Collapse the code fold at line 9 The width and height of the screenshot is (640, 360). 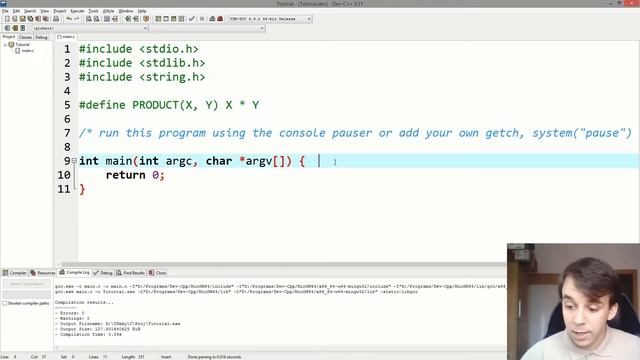pos(74,161)
